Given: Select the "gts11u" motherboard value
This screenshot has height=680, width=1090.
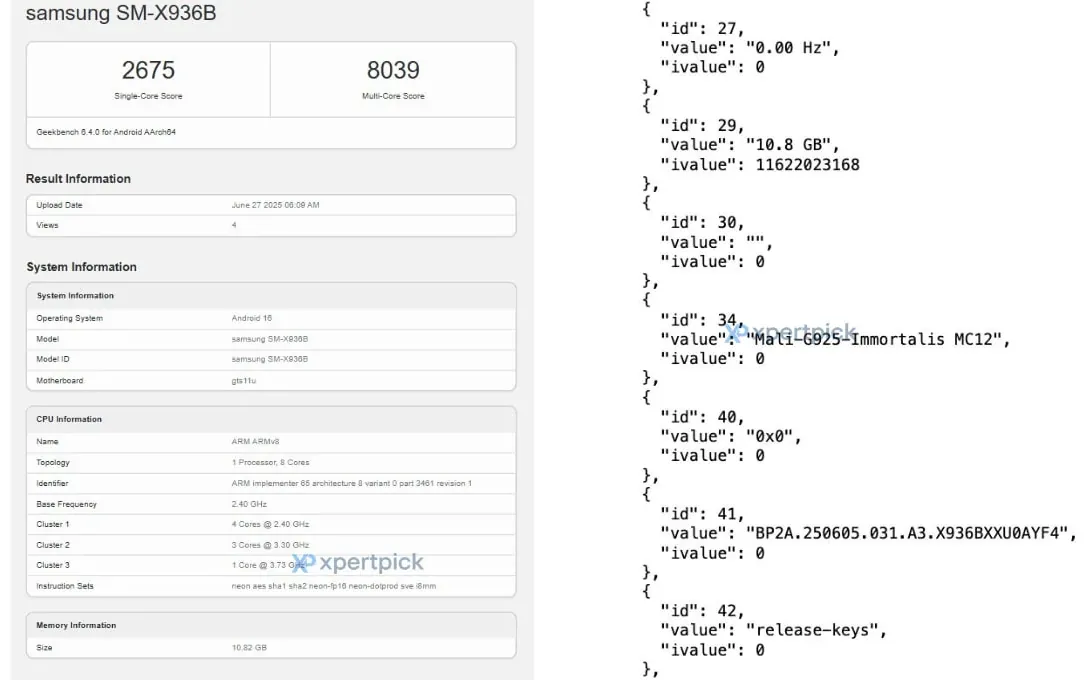Looking at the screenshot, I should pyautogui.click(x=244, y=381).
